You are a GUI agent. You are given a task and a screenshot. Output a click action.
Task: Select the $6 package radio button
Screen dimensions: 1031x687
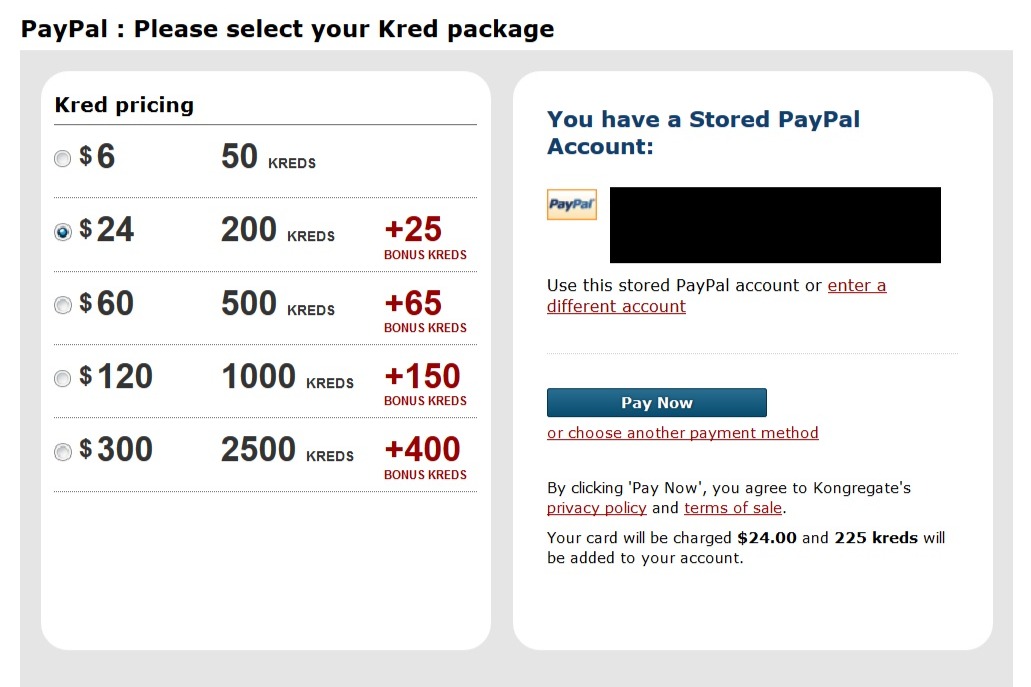(x=62, y=158)
